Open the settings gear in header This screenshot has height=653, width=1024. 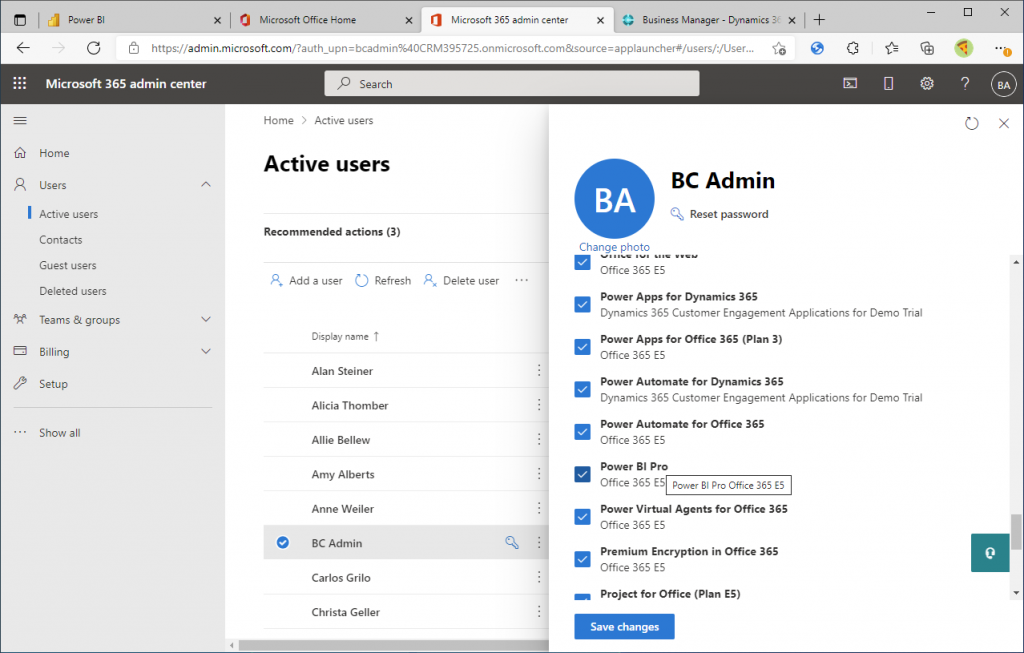tap(927, 84)
